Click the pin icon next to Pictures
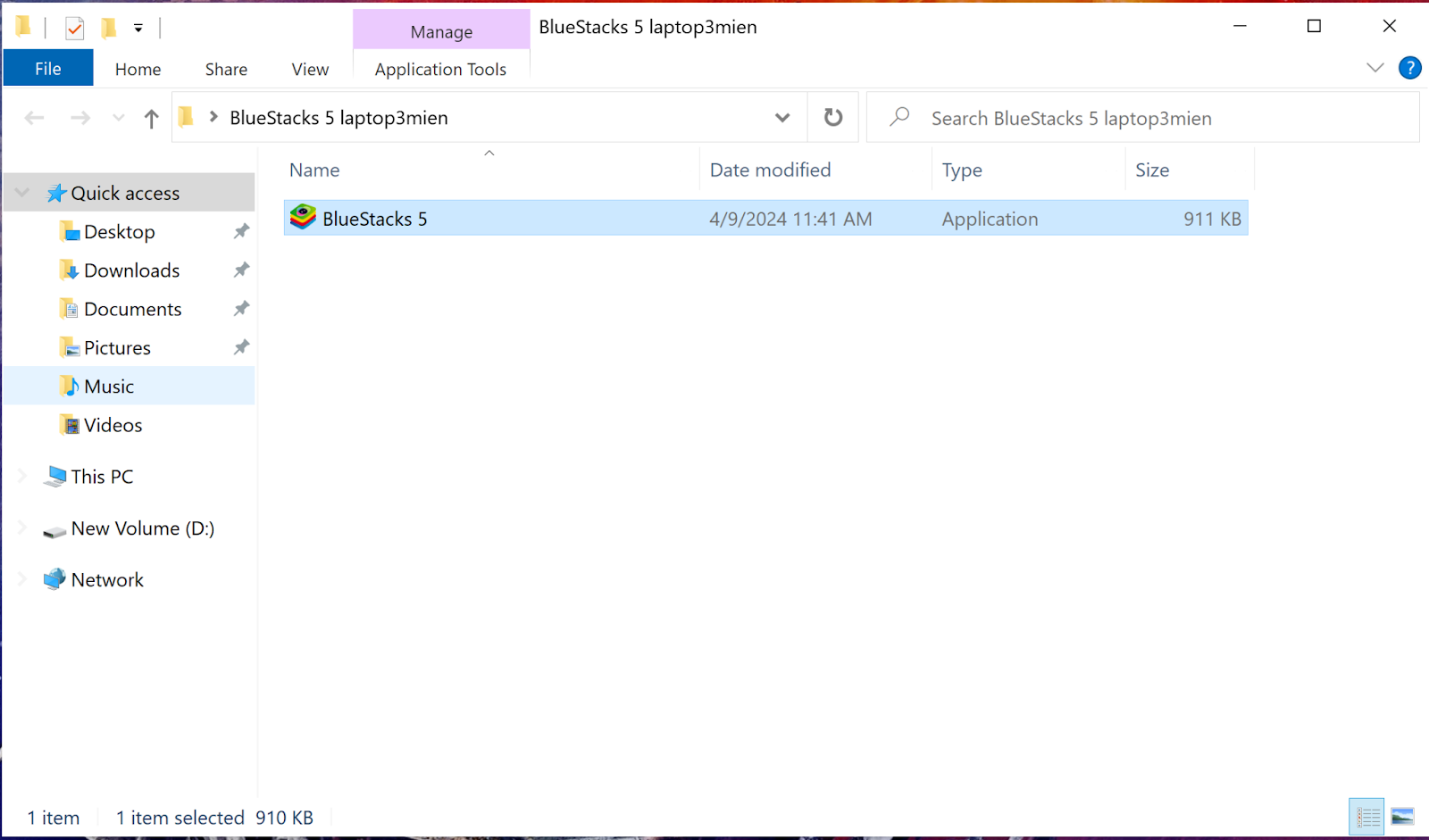The width and height of the screenshot is (1429, 840). 241,347
